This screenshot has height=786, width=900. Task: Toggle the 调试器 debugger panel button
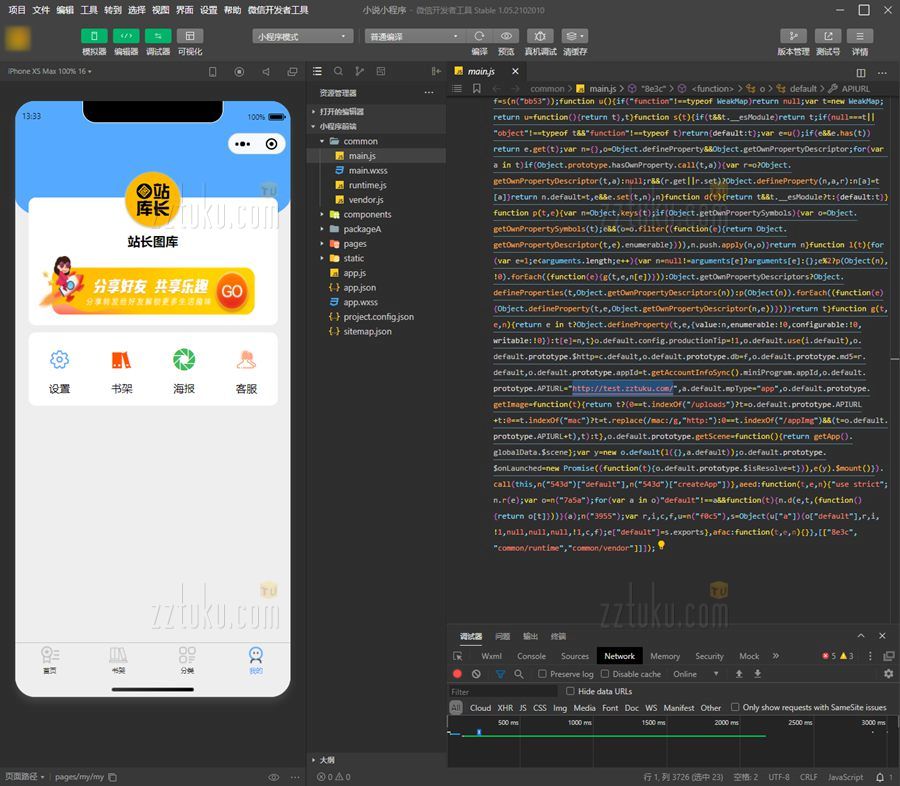point(158,36)
